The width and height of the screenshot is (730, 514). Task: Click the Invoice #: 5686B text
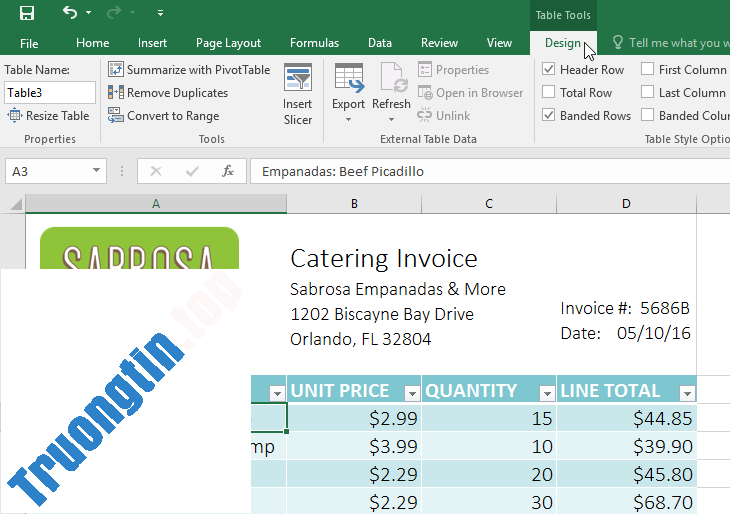[625, 308]
